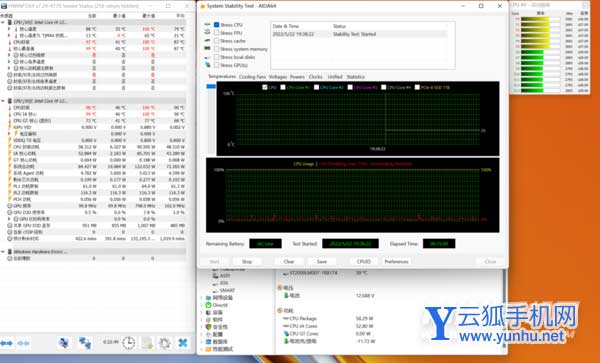Enable Stress system memory checkbox
The height and width of the screenshot is (363, 600).
217,49
